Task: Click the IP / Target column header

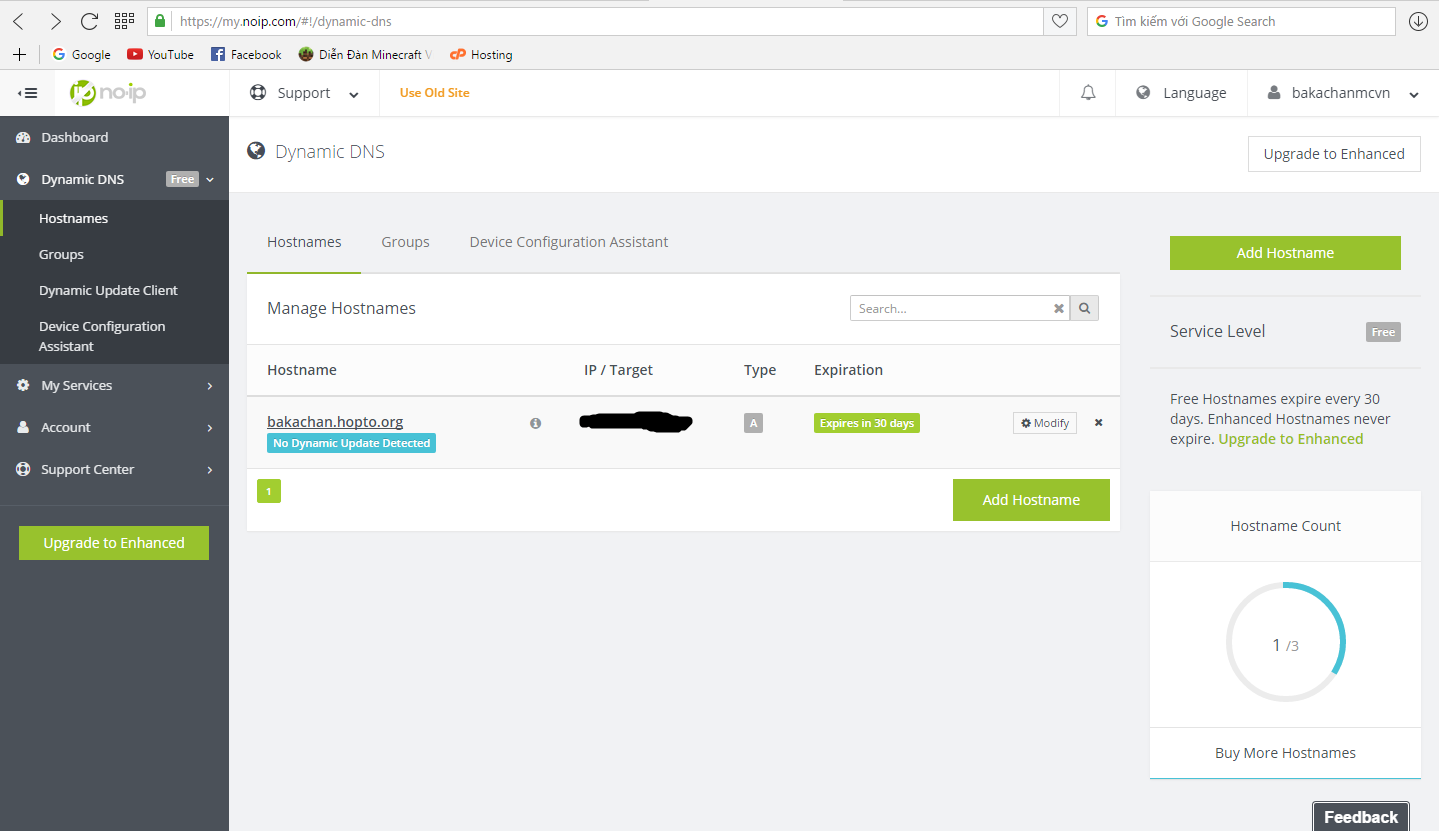Action: [x=618, y=370]
